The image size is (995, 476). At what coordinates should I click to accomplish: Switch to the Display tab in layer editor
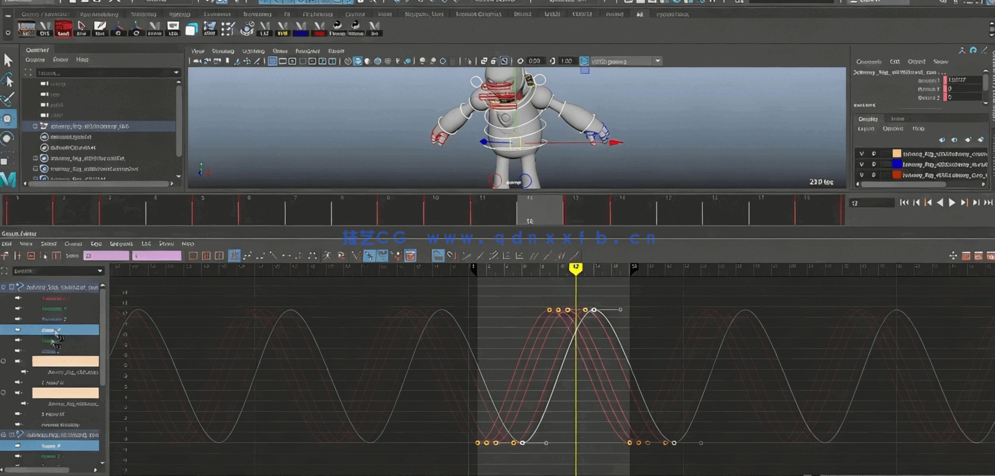pos(867,119)
